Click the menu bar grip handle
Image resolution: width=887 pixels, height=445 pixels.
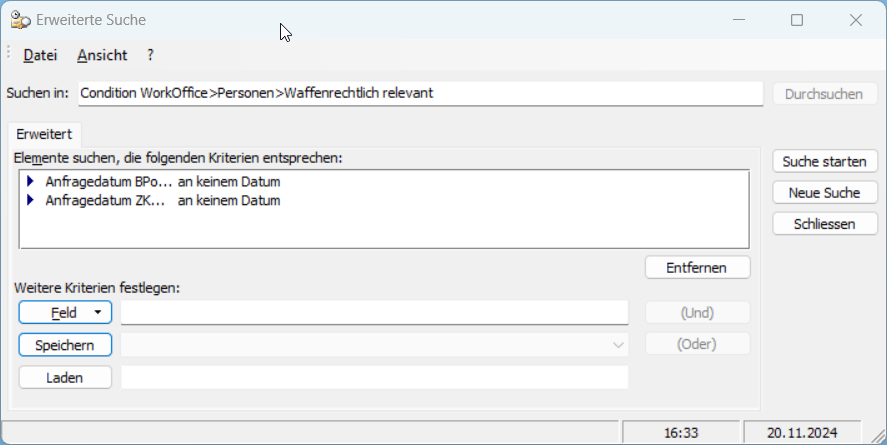coord(9,54)
